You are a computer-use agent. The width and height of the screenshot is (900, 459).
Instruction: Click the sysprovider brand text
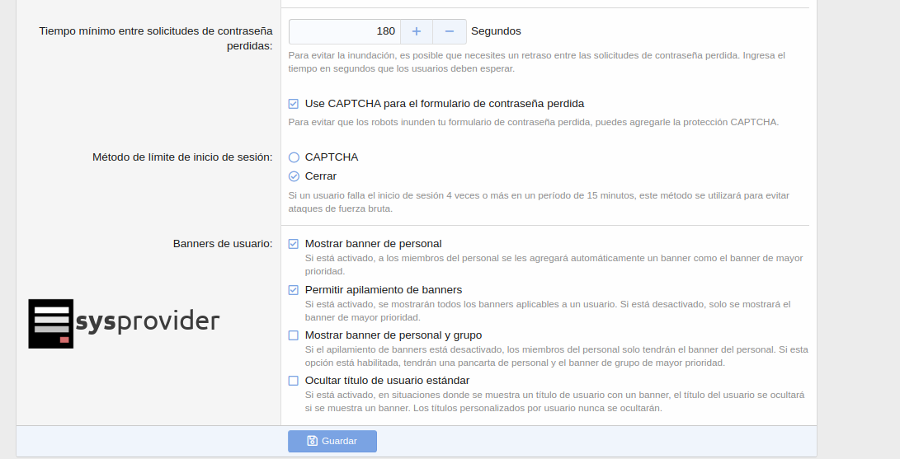pyautogui.click(x=147, y=322)
